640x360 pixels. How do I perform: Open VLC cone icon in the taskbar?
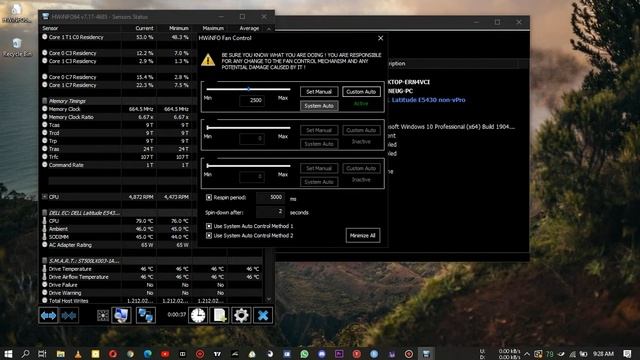pos(78,354)
